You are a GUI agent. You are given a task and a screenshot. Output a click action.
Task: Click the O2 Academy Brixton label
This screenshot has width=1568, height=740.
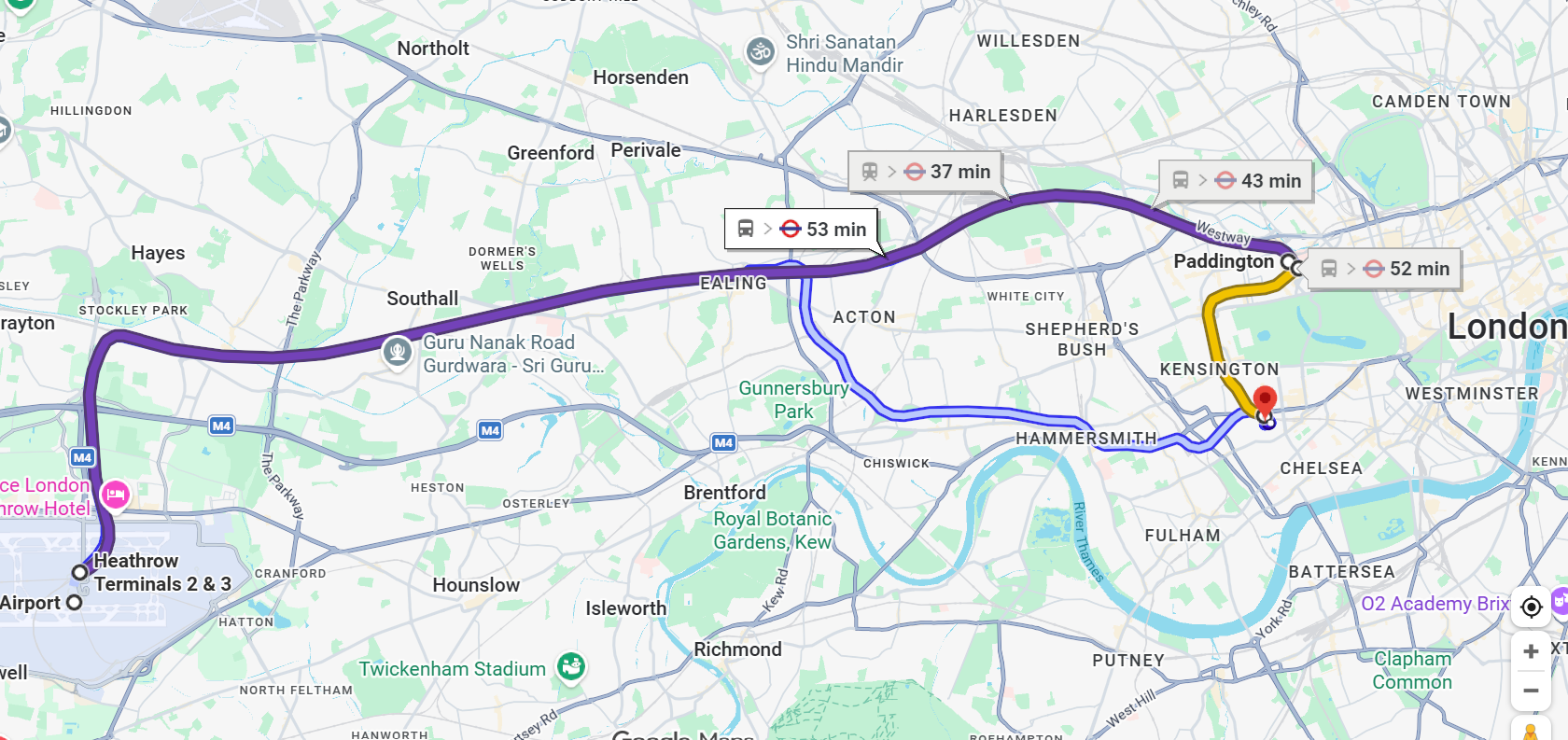tap(1435, 604)
